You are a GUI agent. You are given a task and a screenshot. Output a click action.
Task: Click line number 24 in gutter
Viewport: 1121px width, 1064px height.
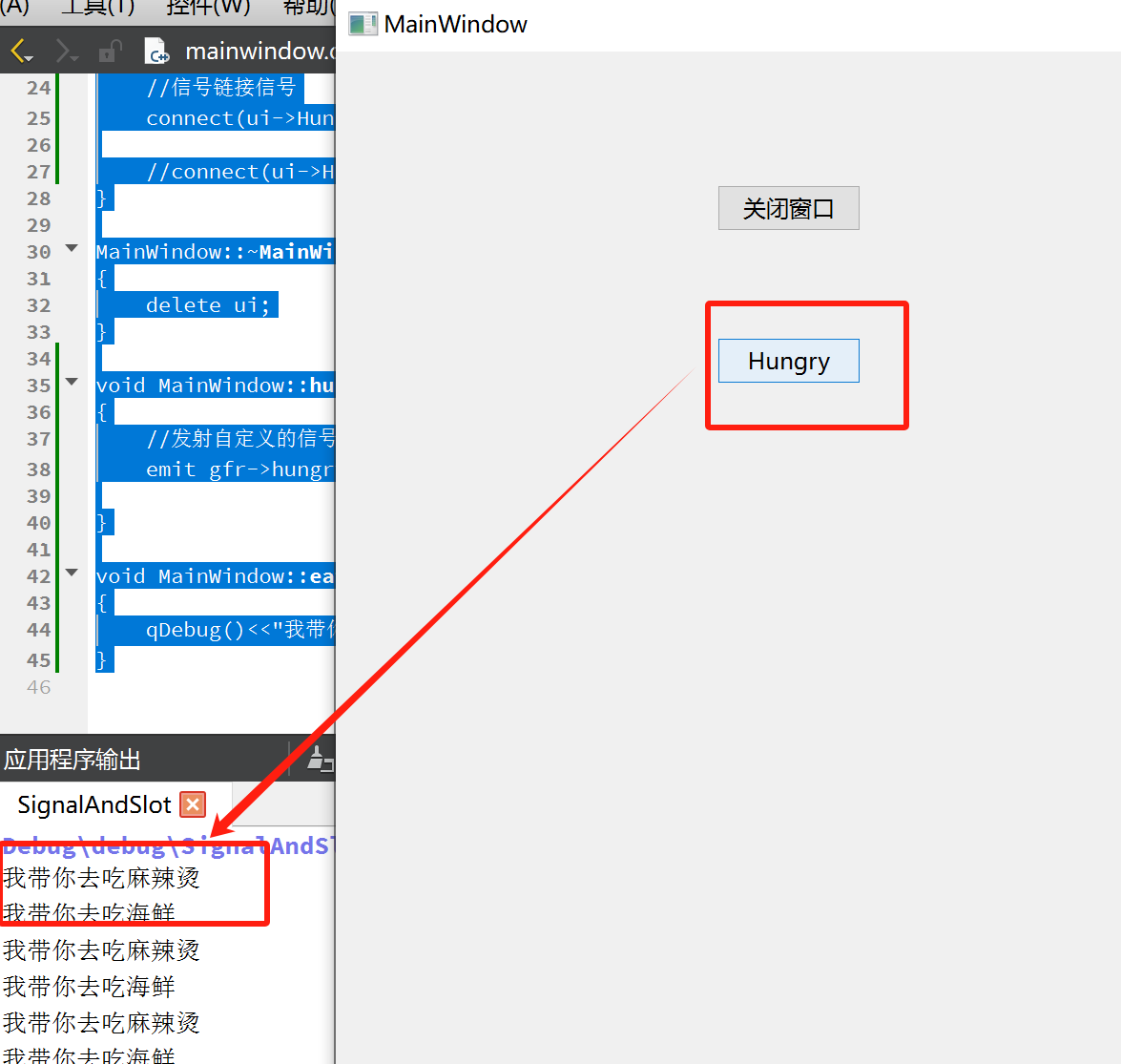coord(38,88)
